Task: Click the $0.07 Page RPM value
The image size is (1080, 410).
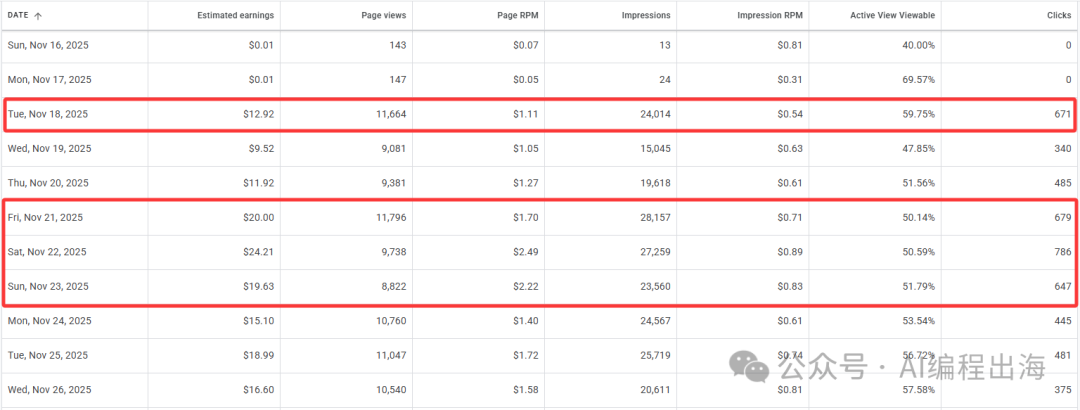Action: point(526,45)
